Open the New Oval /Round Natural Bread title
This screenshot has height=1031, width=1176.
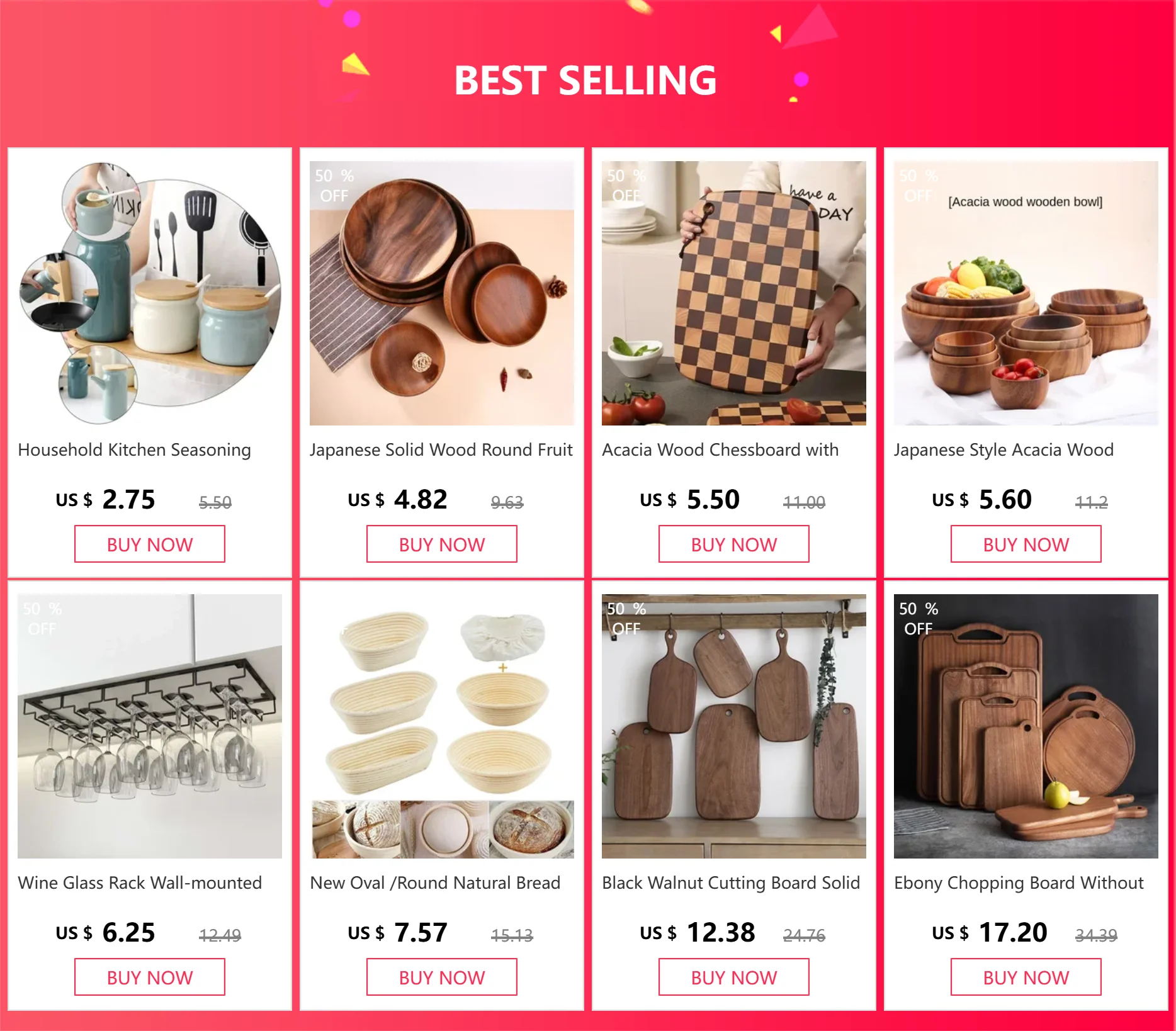point(435,883)
